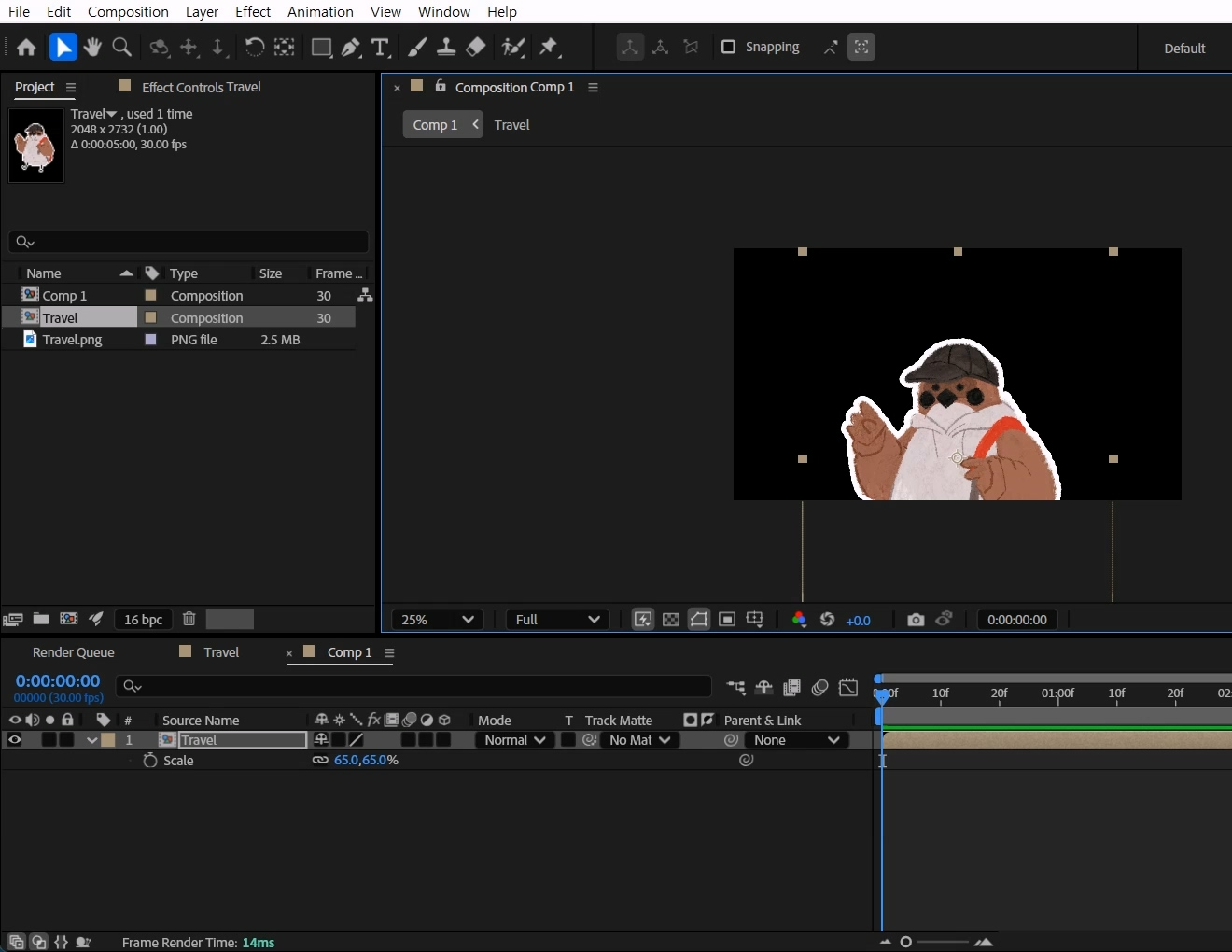1232x952 pixels.
Task: Toggle frame blending switch in timeline header
Action: [791, 688]
